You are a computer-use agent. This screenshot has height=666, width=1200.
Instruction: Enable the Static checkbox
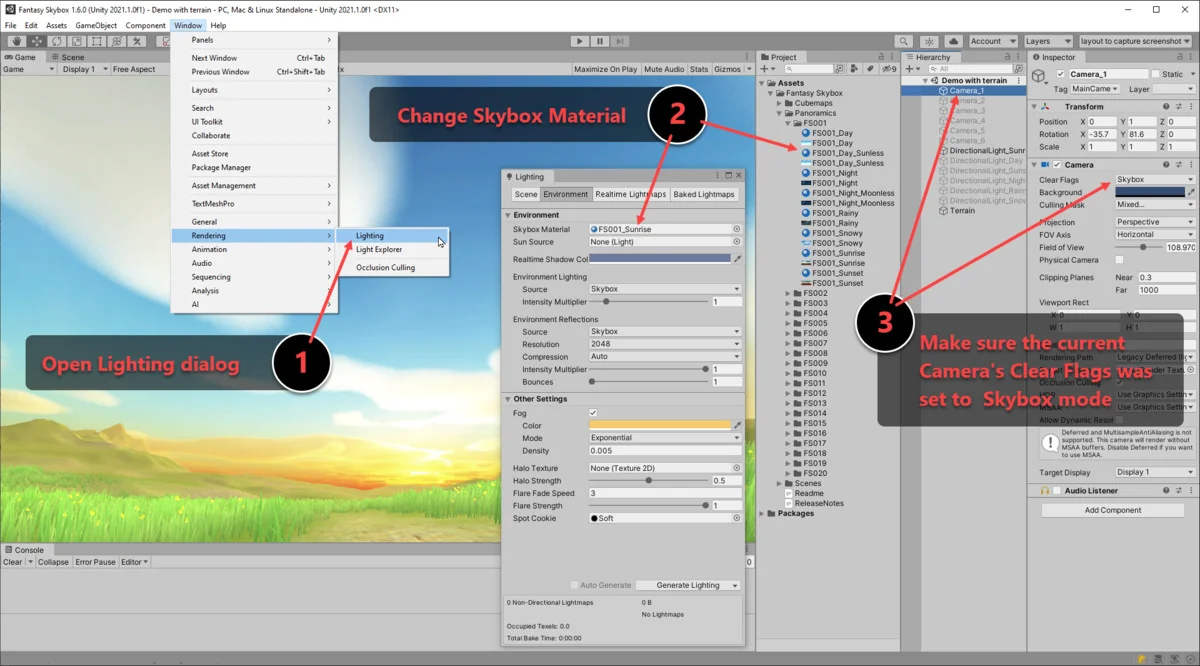coord(1155,74)
